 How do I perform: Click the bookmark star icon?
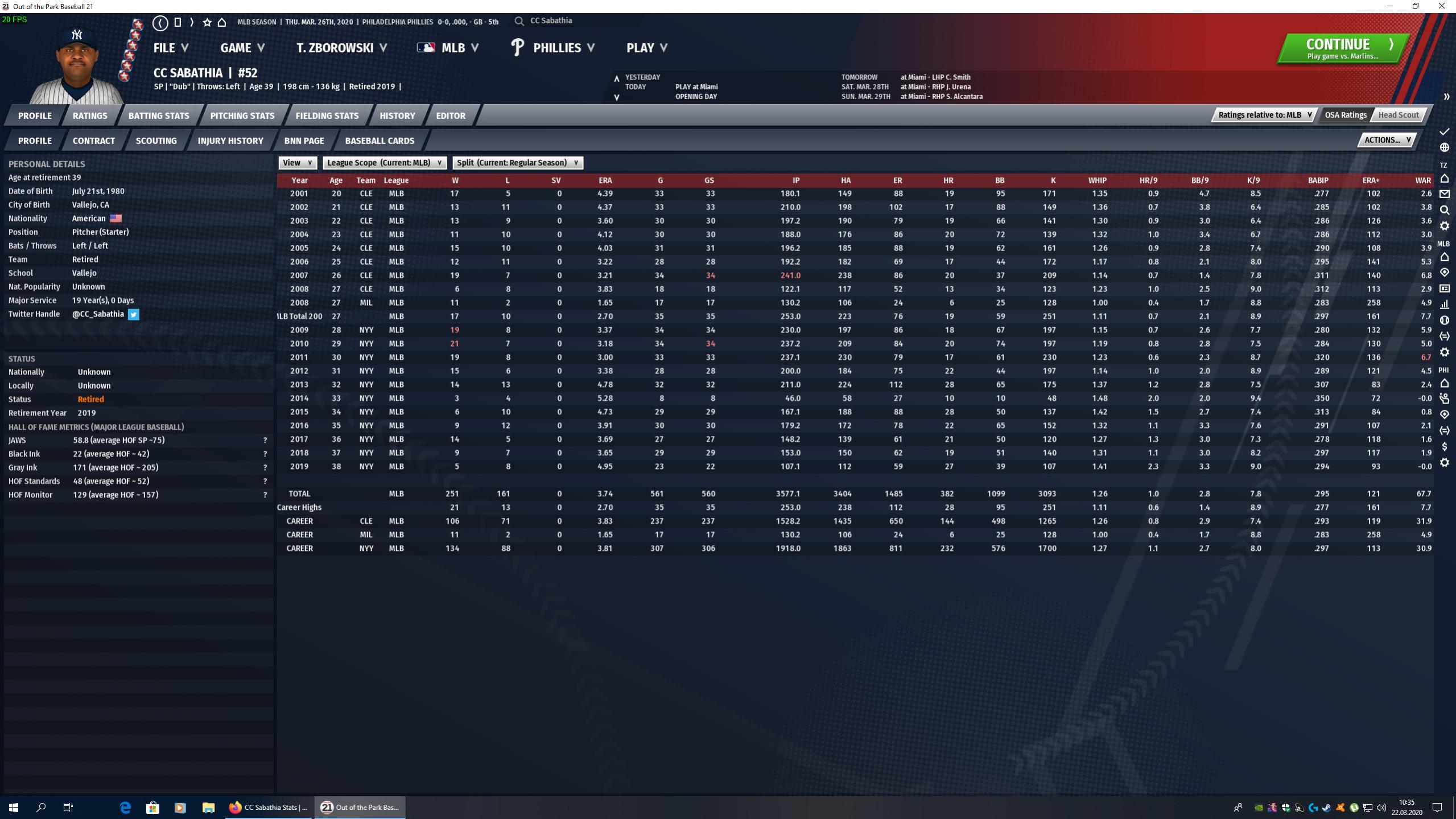coord(207,23)
